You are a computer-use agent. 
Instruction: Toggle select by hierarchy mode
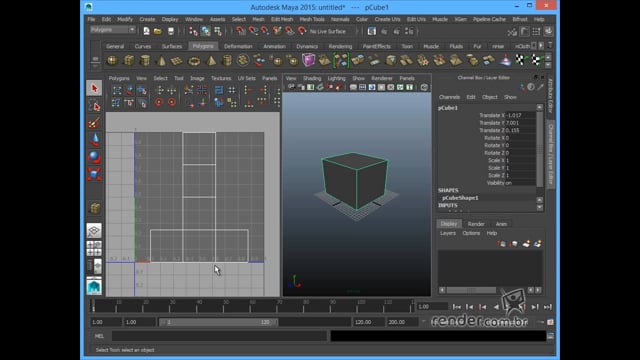pos(193,31)
